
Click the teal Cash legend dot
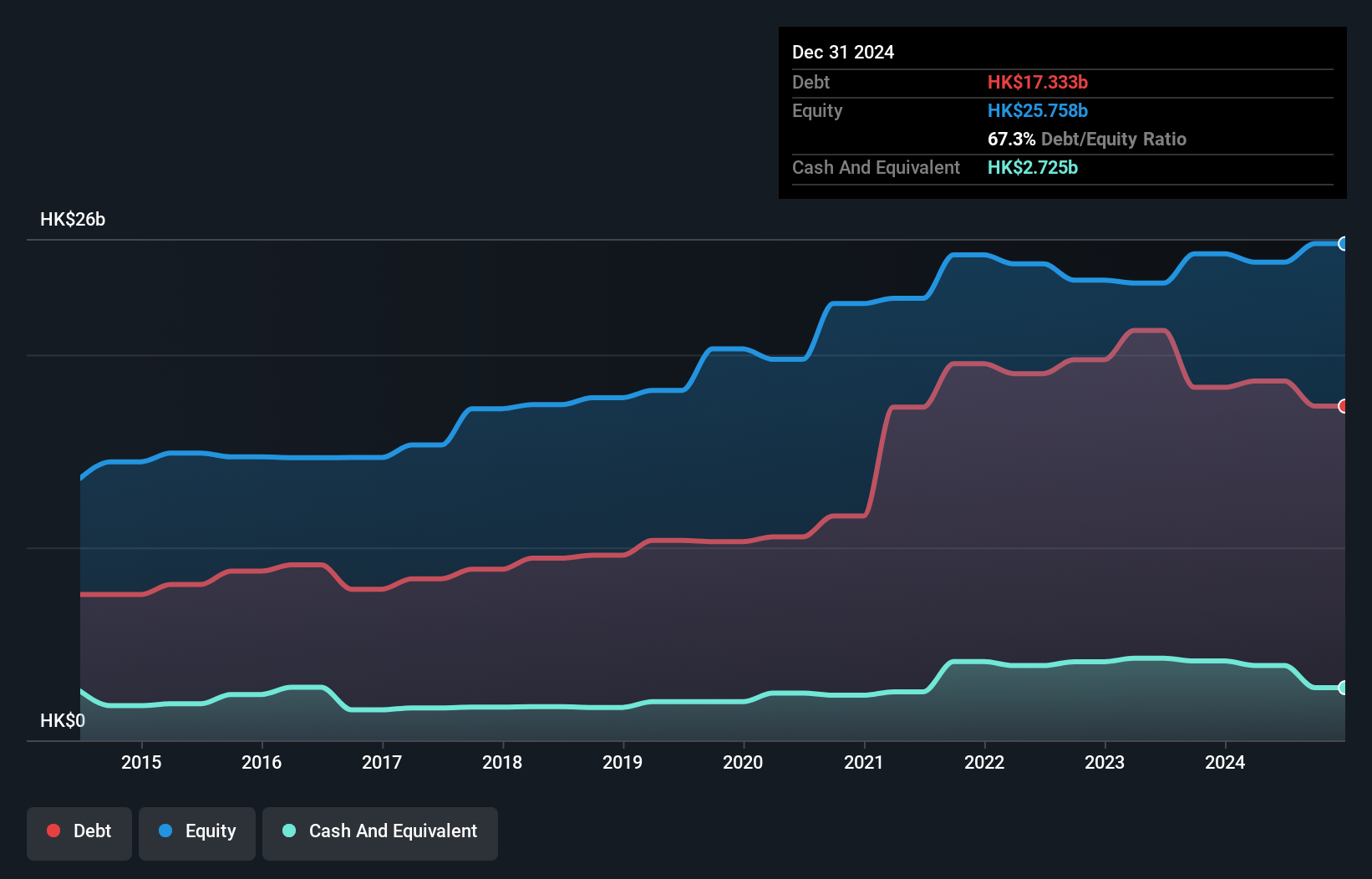pos(289,831)
